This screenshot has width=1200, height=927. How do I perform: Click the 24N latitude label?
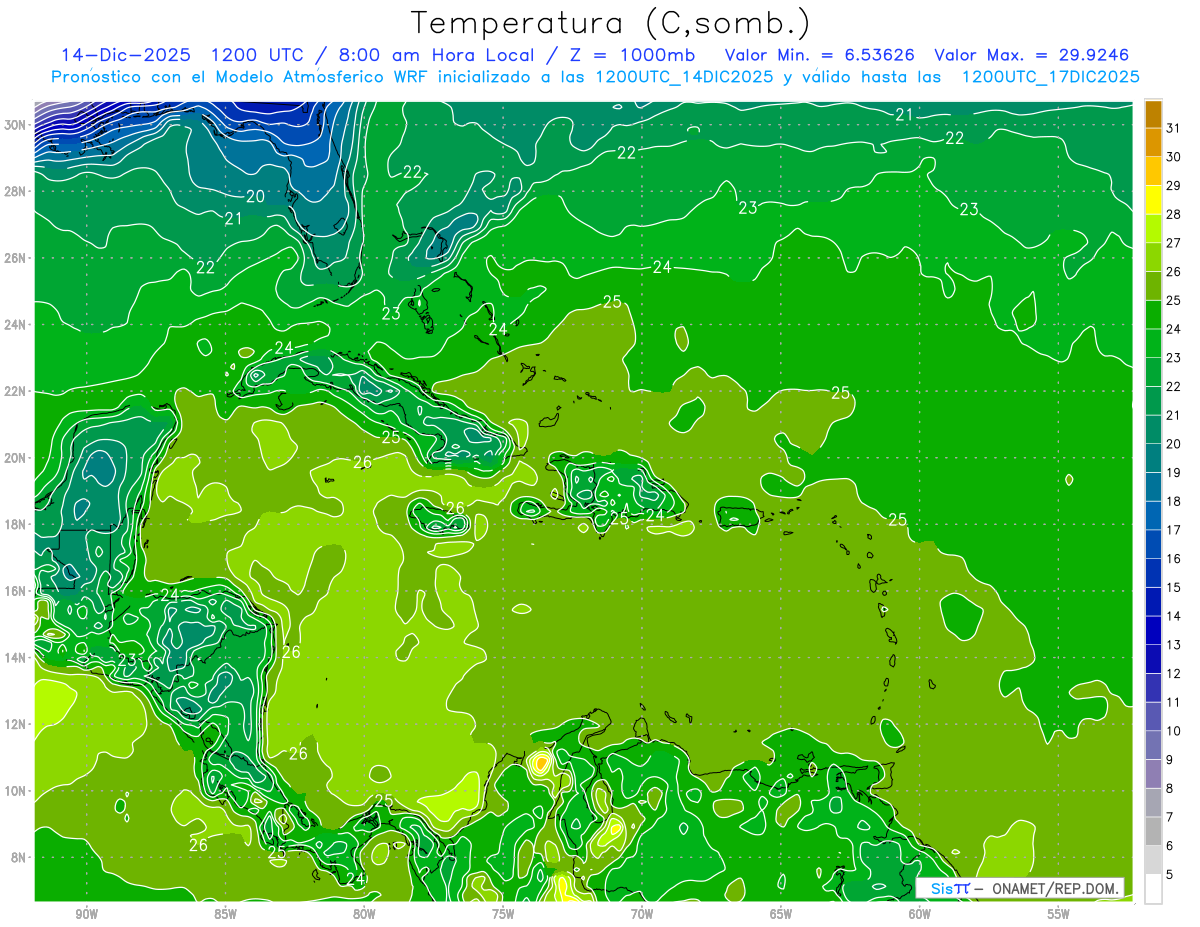[x=17, y=325]
